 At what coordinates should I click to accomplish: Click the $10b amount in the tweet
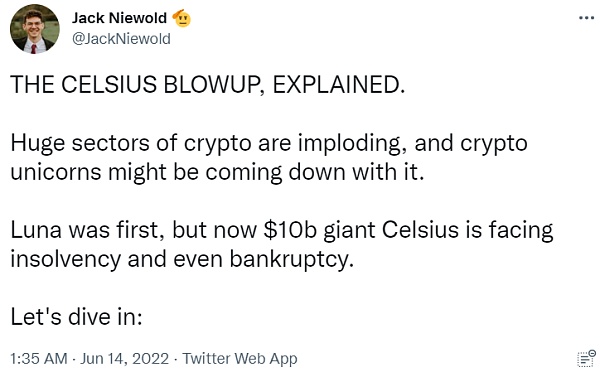(290, 230)
